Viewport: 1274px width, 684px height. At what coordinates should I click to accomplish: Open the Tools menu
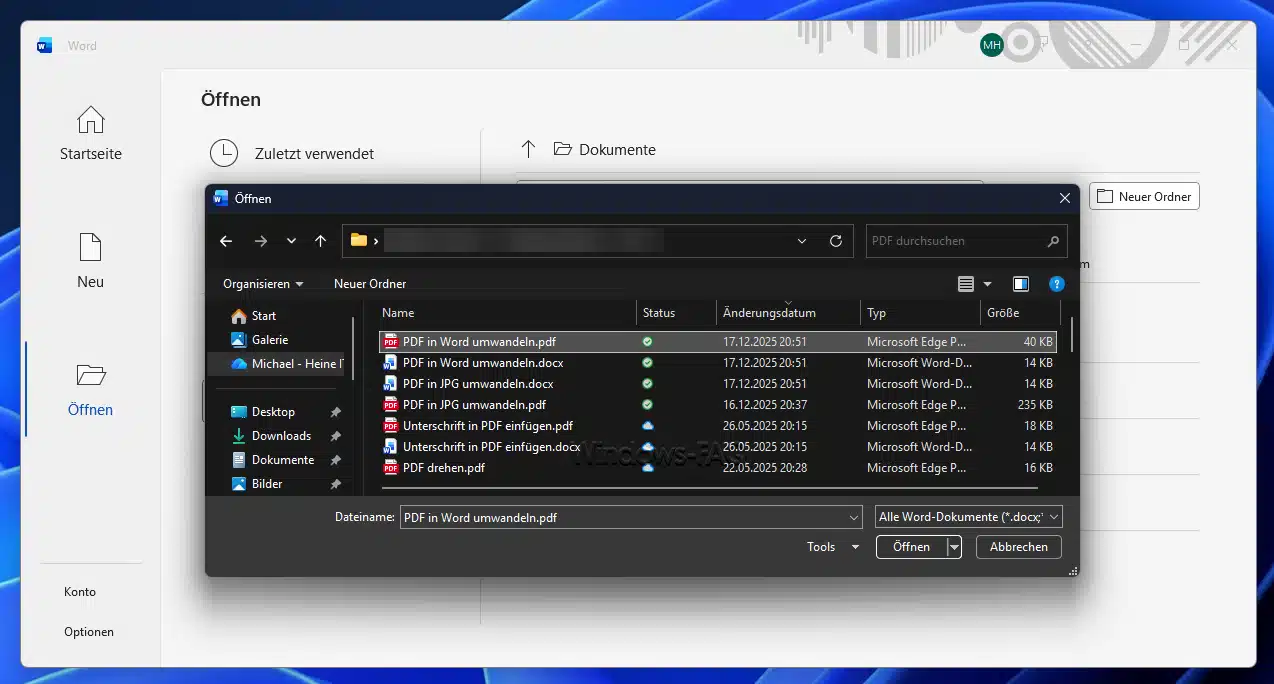[x=833, y=547]
